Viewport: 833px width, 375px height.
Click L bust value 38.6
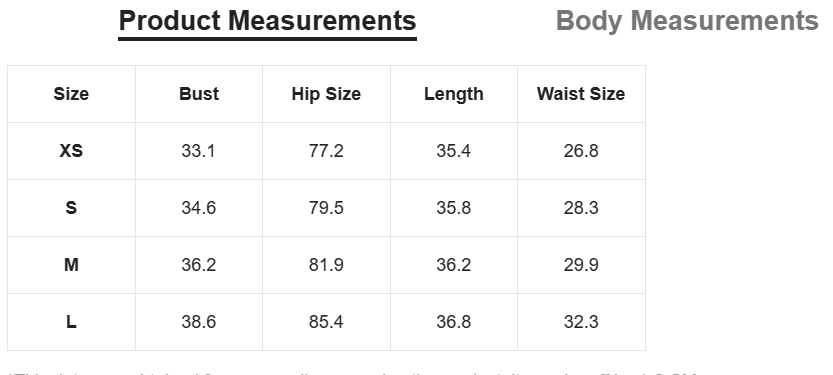tap(199, 322)
